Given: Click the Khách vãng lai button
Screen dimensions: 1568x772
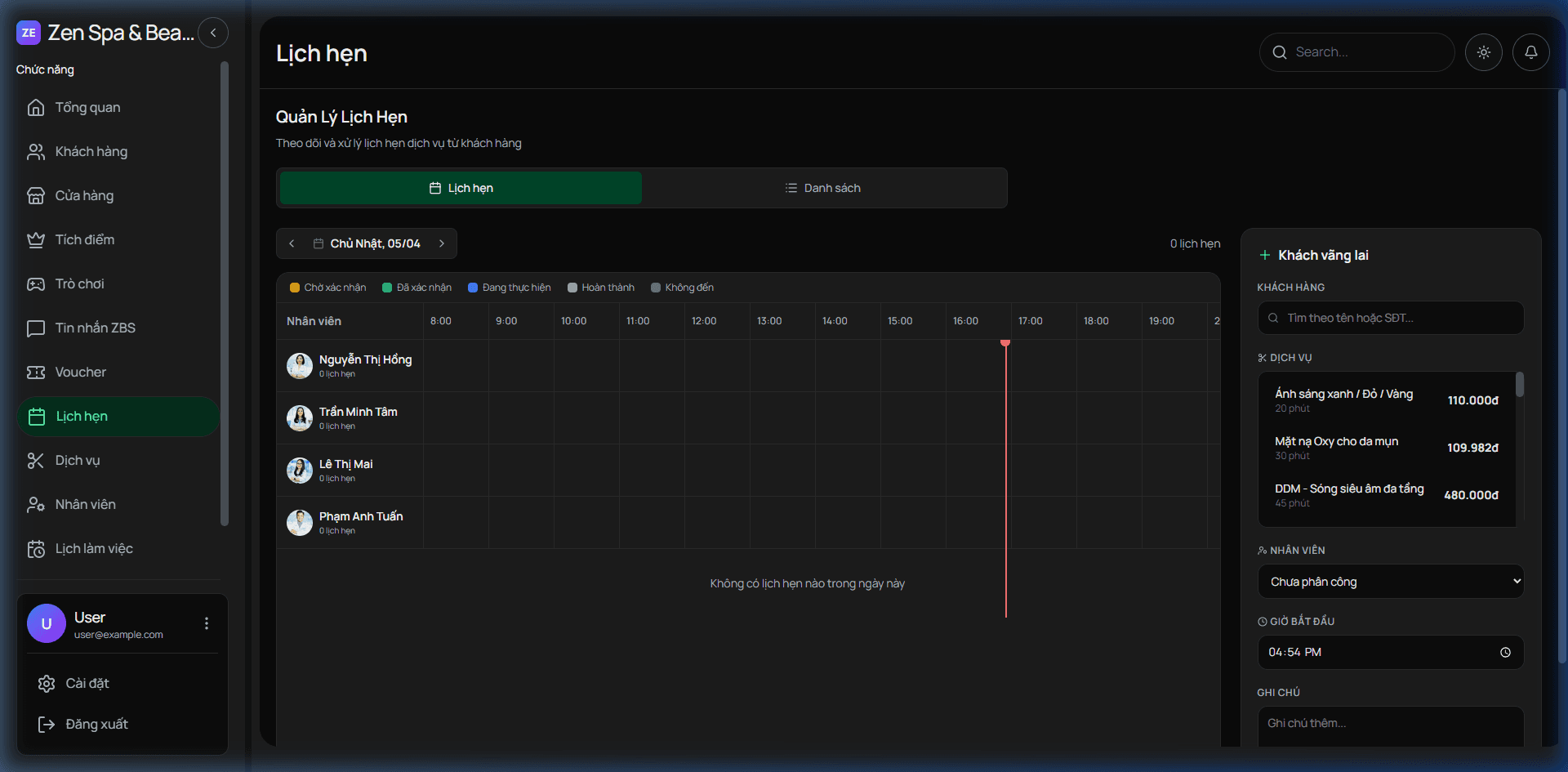Looking at the screenshot, I should (x=1314, y=255).
